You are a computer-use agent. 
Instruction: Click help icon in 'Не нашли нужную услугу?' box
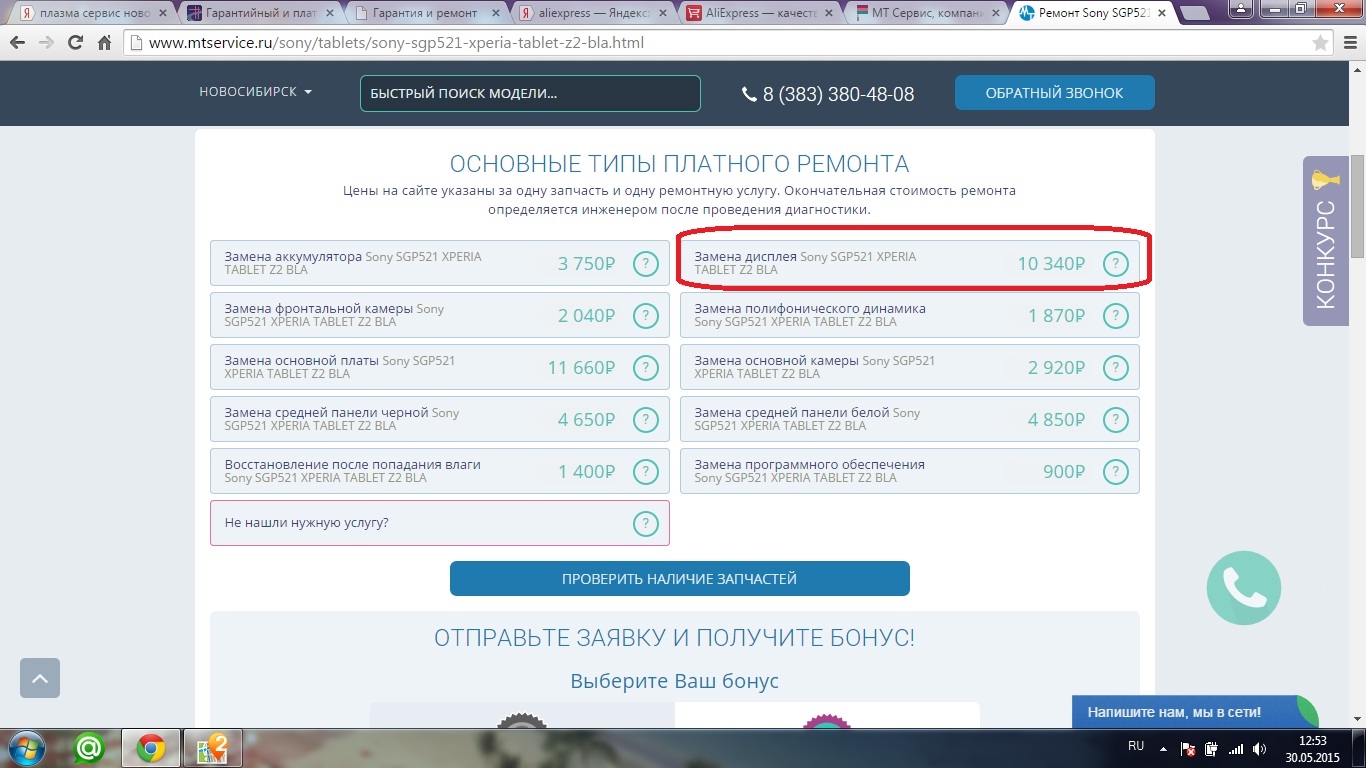646,523
